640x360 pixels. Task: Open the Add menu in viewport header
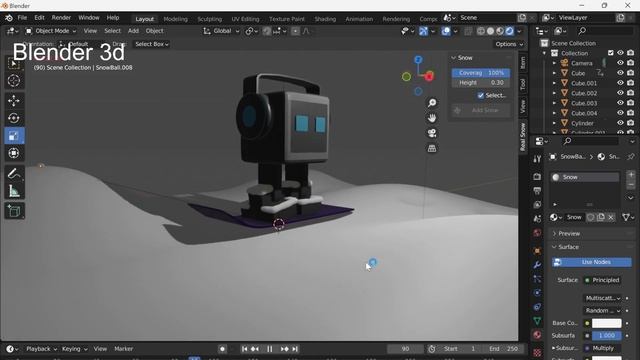(133, 31)
